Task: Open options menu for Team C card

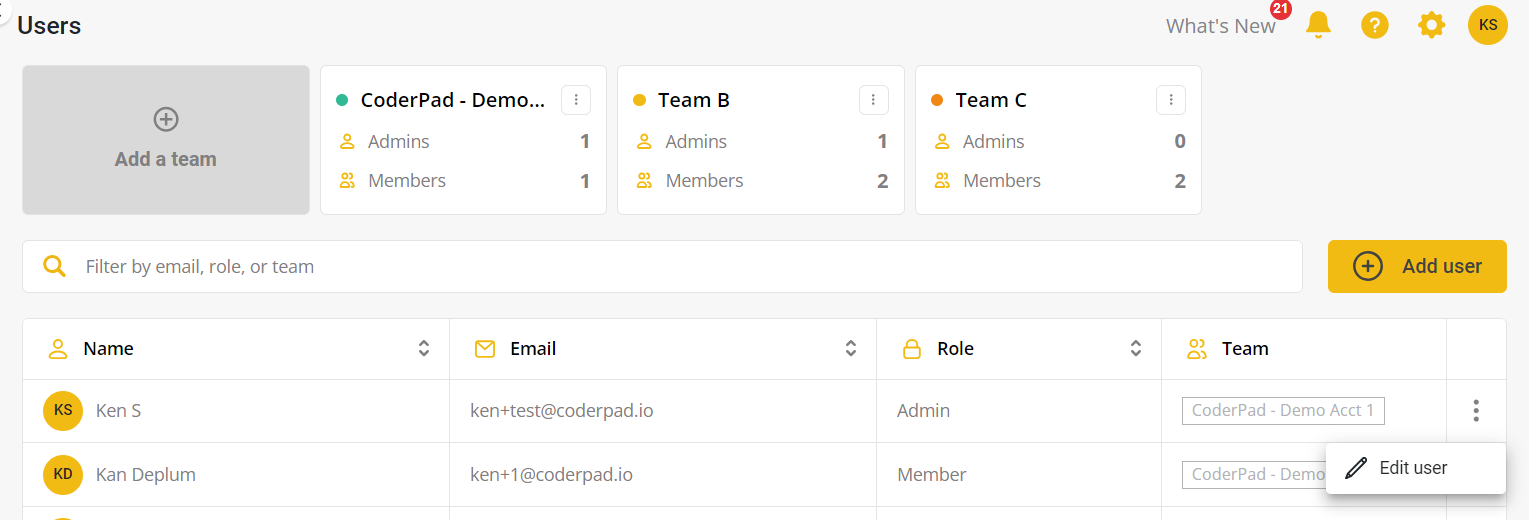Action: (1170, 100)
